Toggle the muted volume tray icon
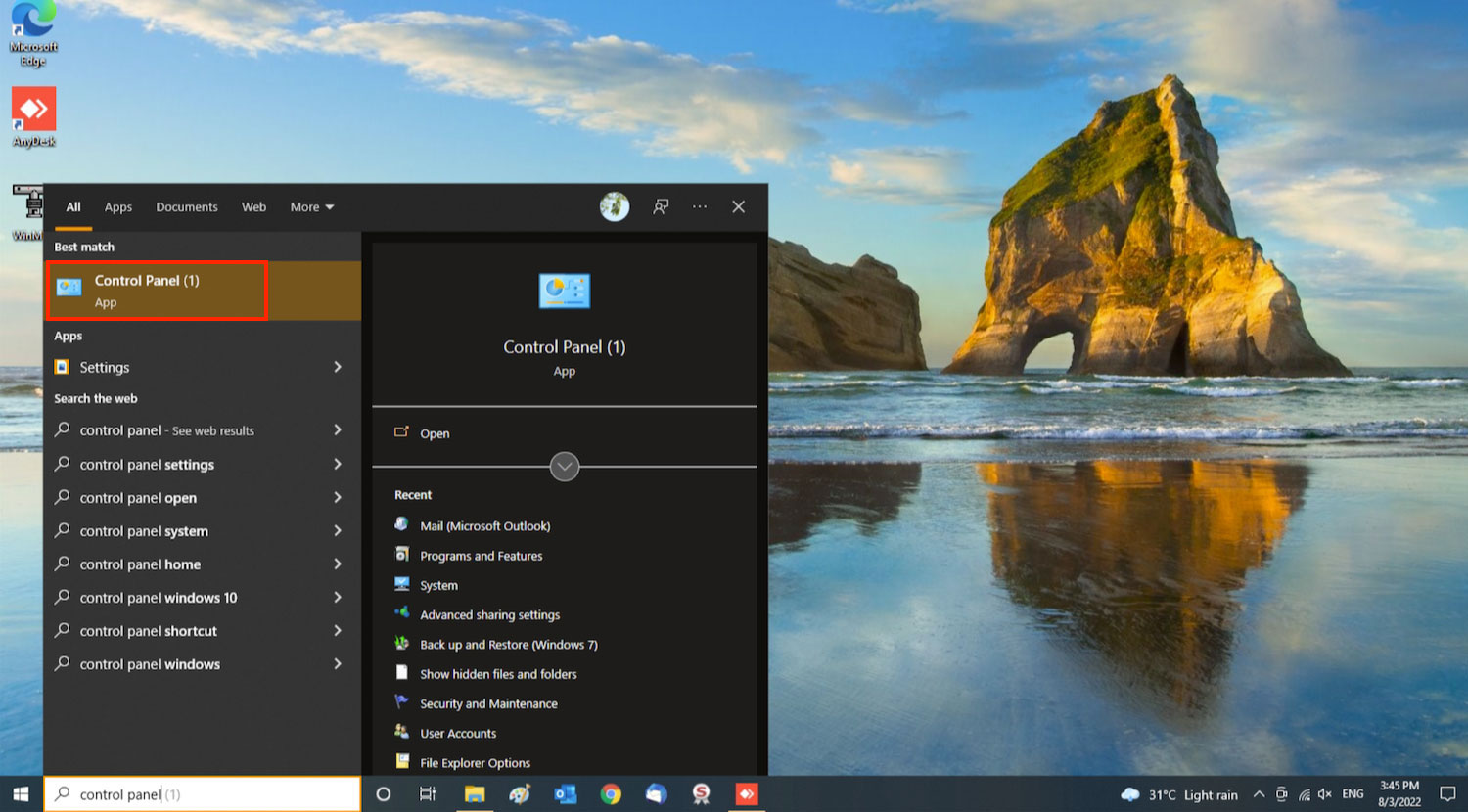This screenshot has height=812, width=1468. pyautogui.click(x=1325, y=794)
